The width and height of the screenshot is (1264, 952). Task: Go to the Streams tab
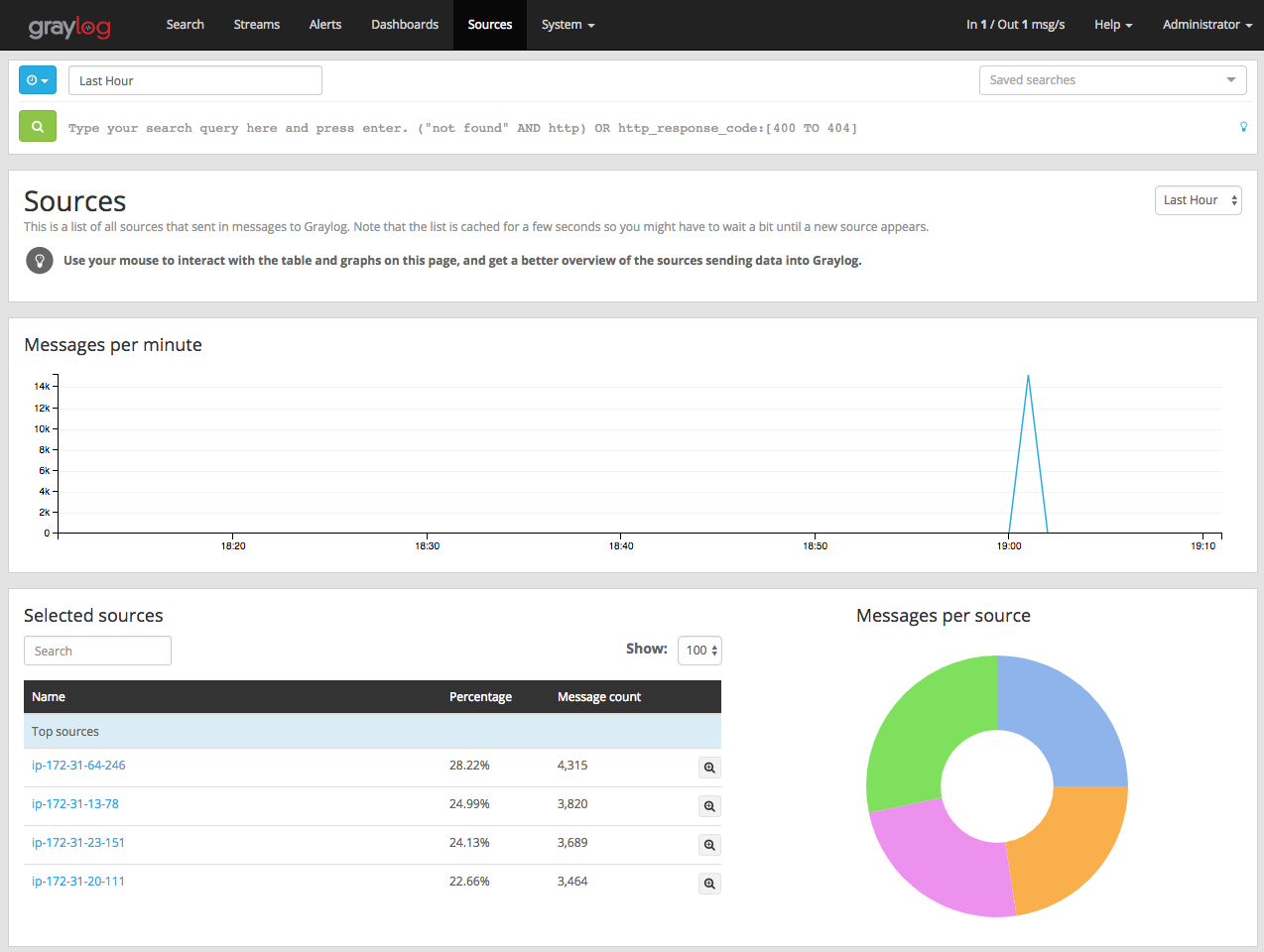[256, 25]
